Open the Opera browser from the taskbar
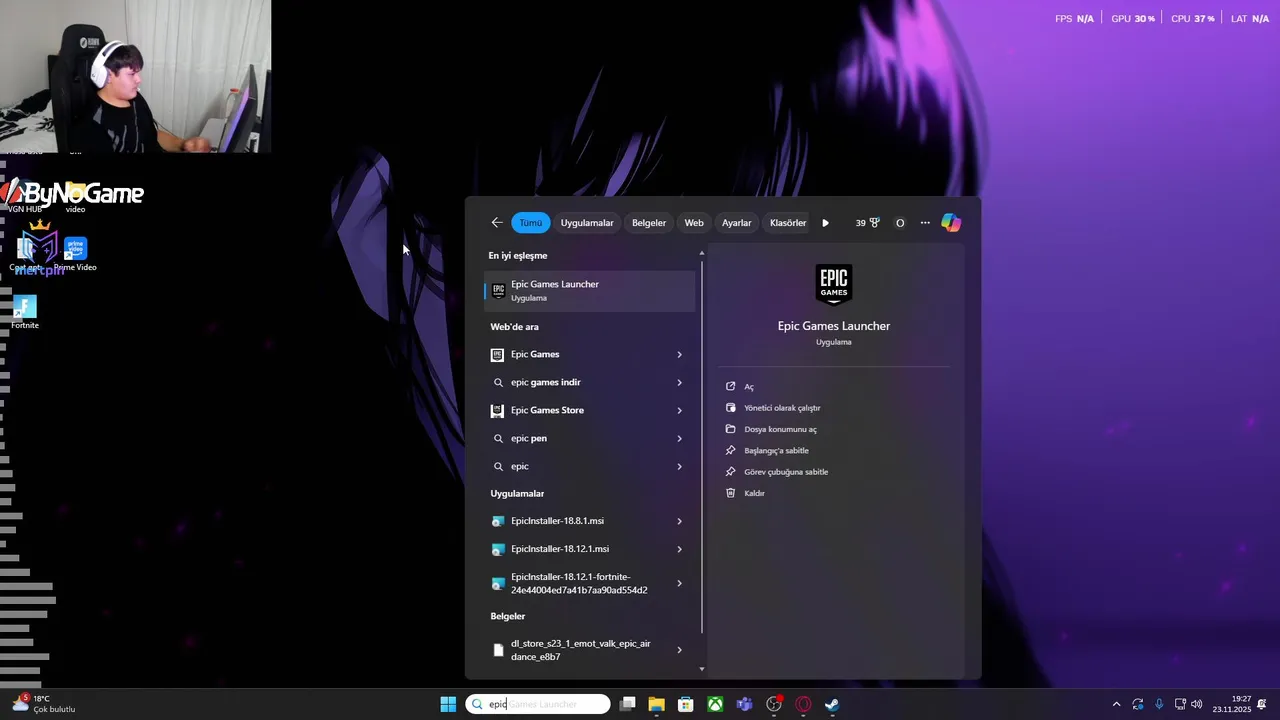The height and width of the screenshot is (720, 1280). point(803,704)
